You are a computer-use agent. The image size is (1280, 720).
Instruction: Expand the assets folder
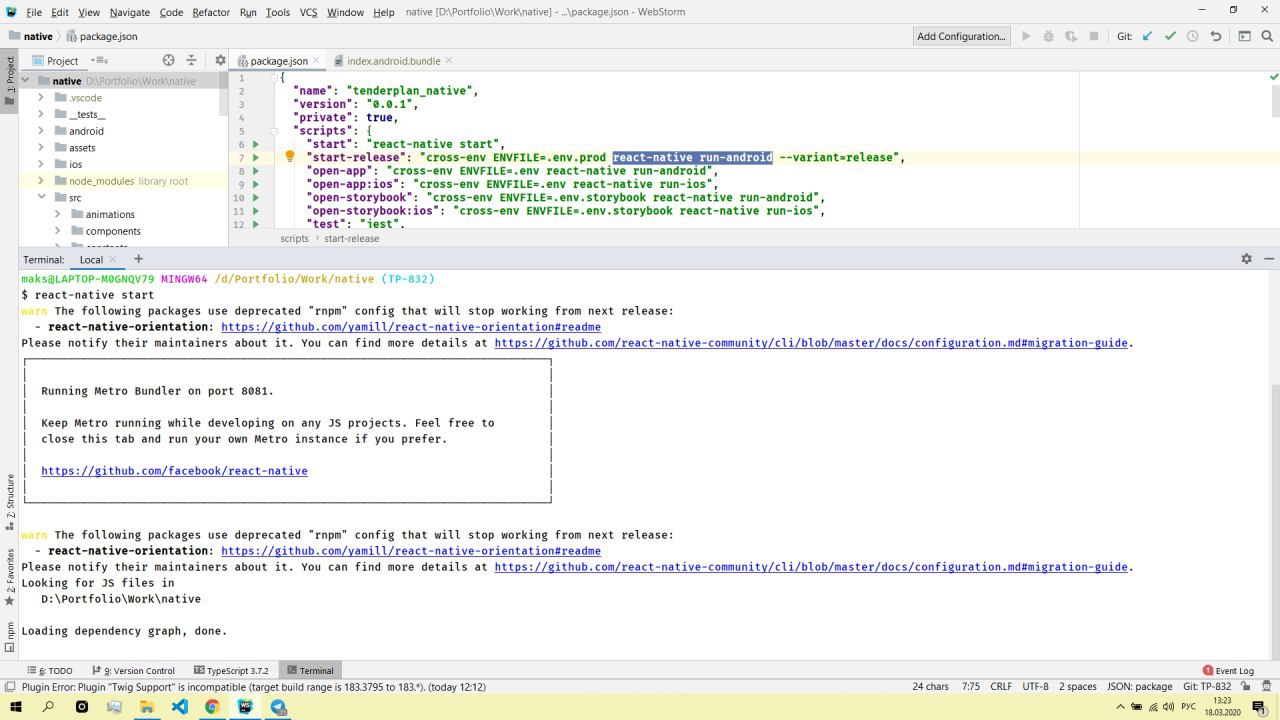tap(41, 148)
